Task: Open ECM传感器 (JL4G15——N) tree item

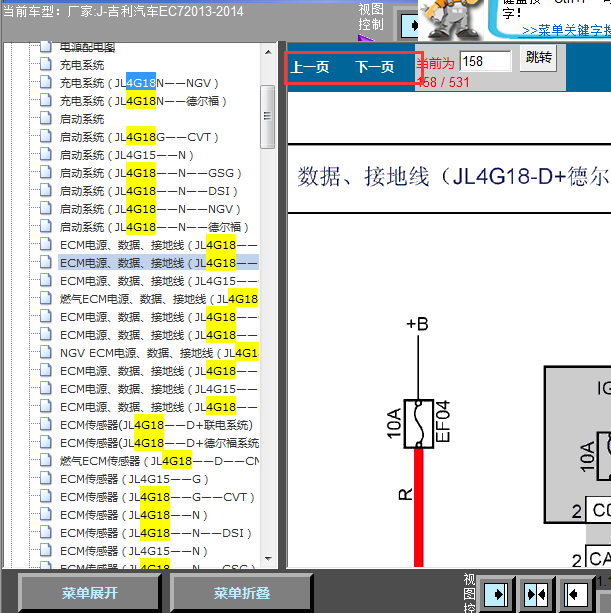Action: pyautogui.click(x=133, y=551)
